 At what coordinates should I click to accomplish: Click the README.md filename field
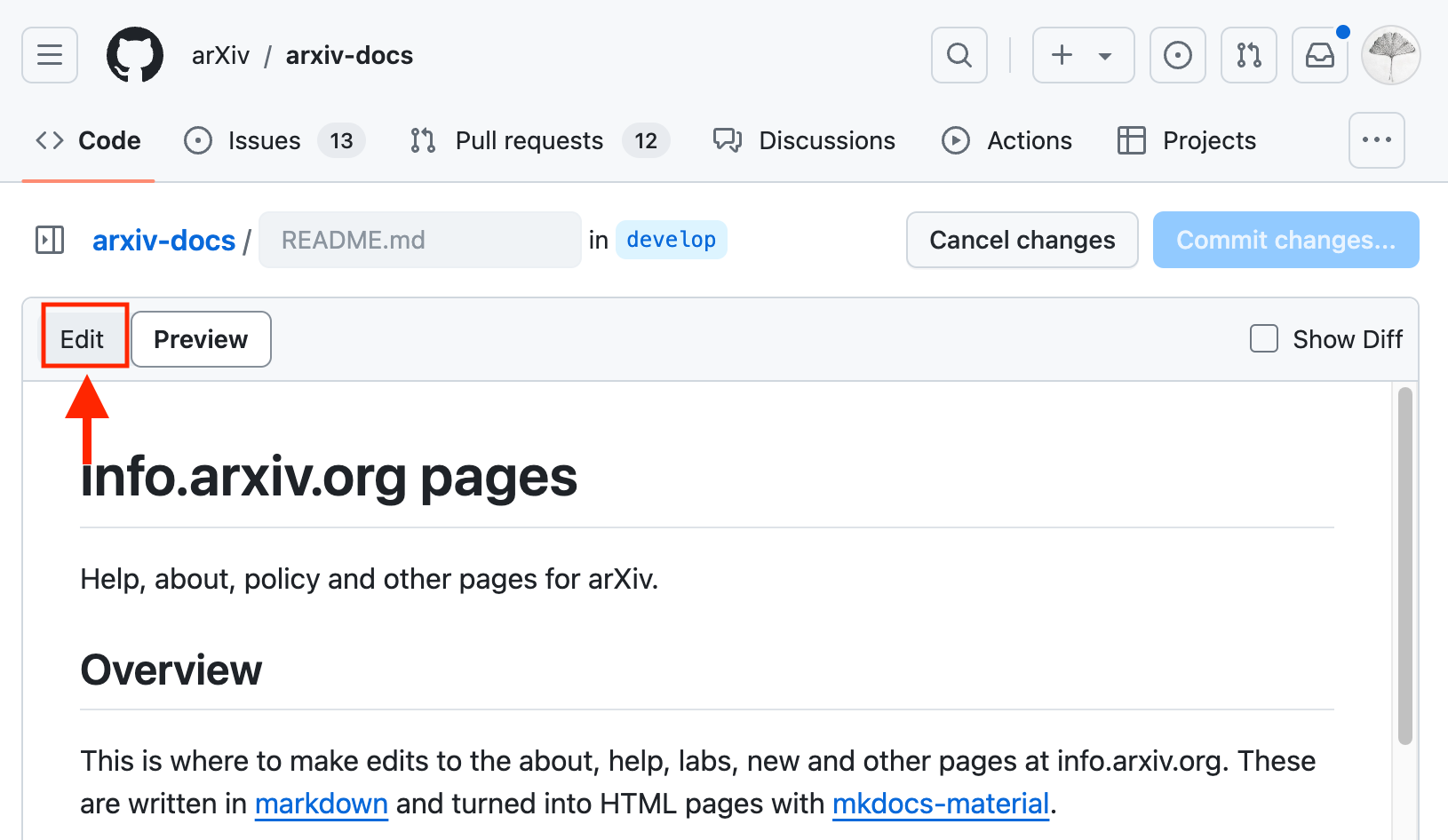[x=419, y=240]
